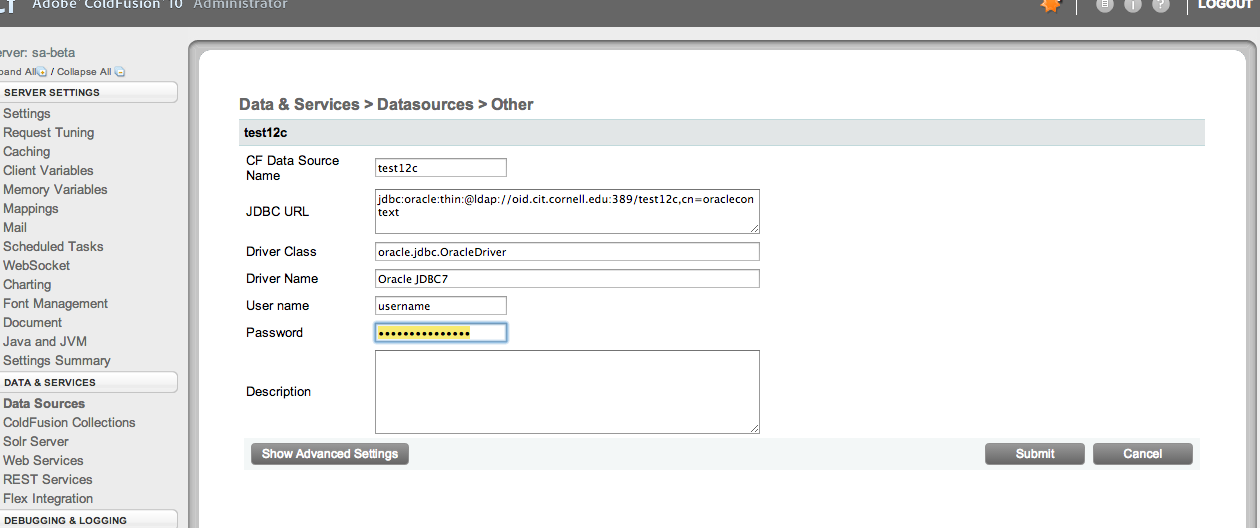The width and height of the screenshot is (1260, 528).
Task: Open the help question mark icon
Action: (x=1161, y=5)
